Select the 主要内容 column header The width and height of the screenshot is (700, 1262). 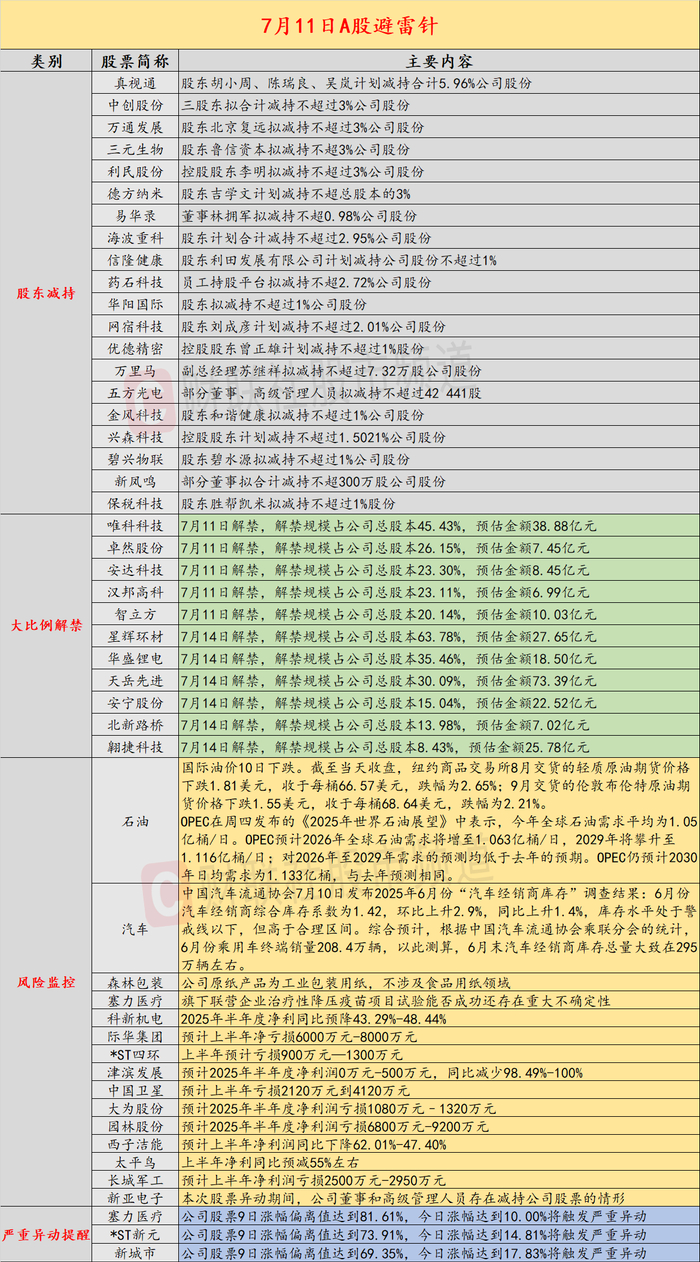tap(440, 61)
